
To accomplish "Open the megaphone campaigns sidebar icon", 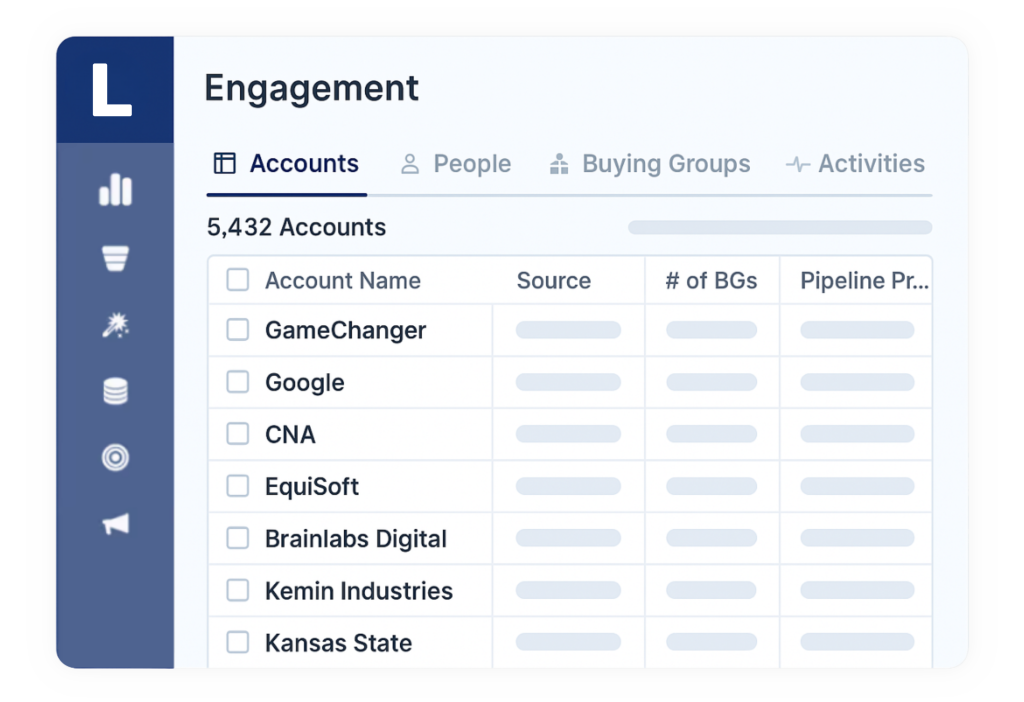I will (115, 523).
